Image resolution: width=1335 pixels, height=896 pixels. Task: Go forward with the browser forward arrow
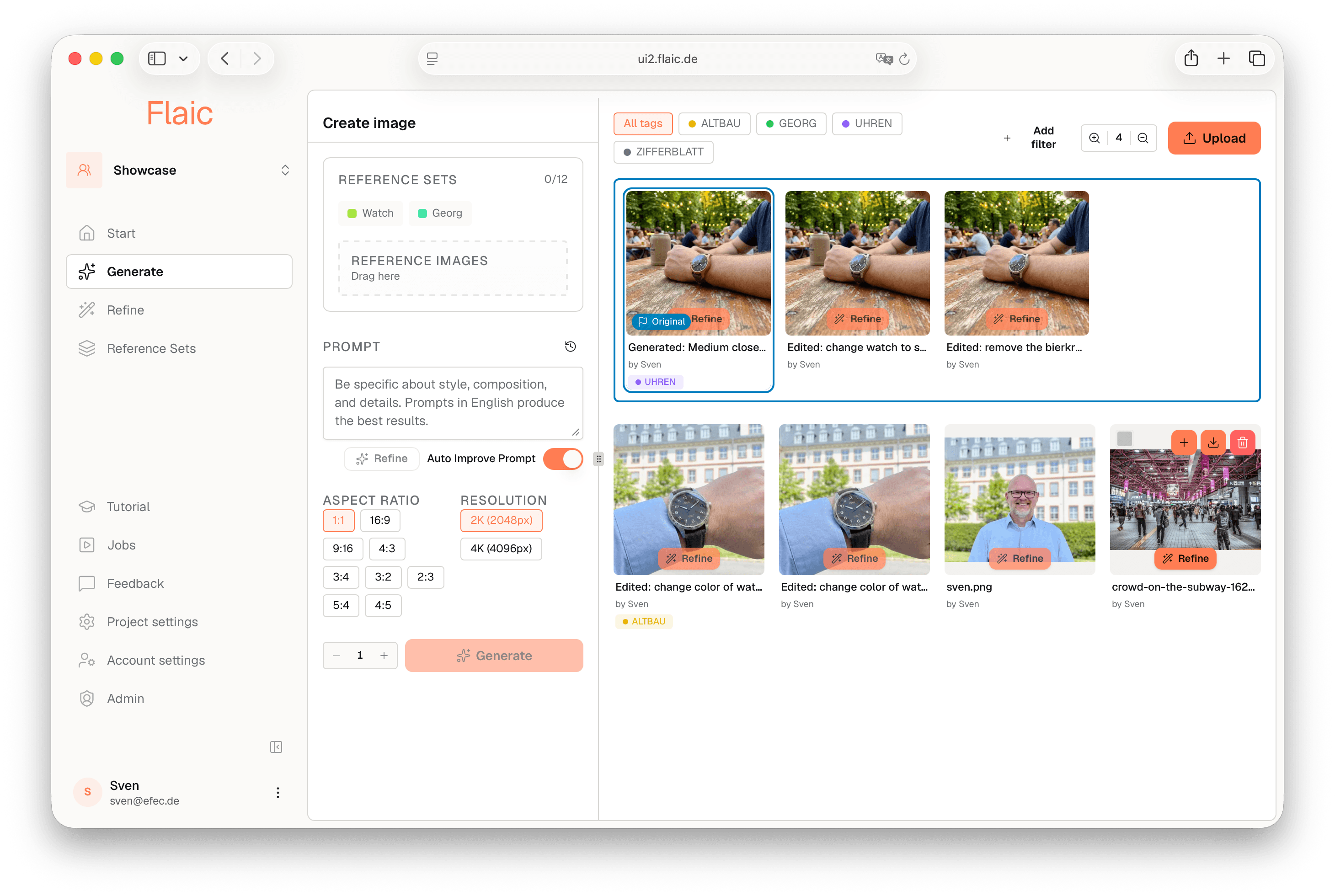coord(257,59)
